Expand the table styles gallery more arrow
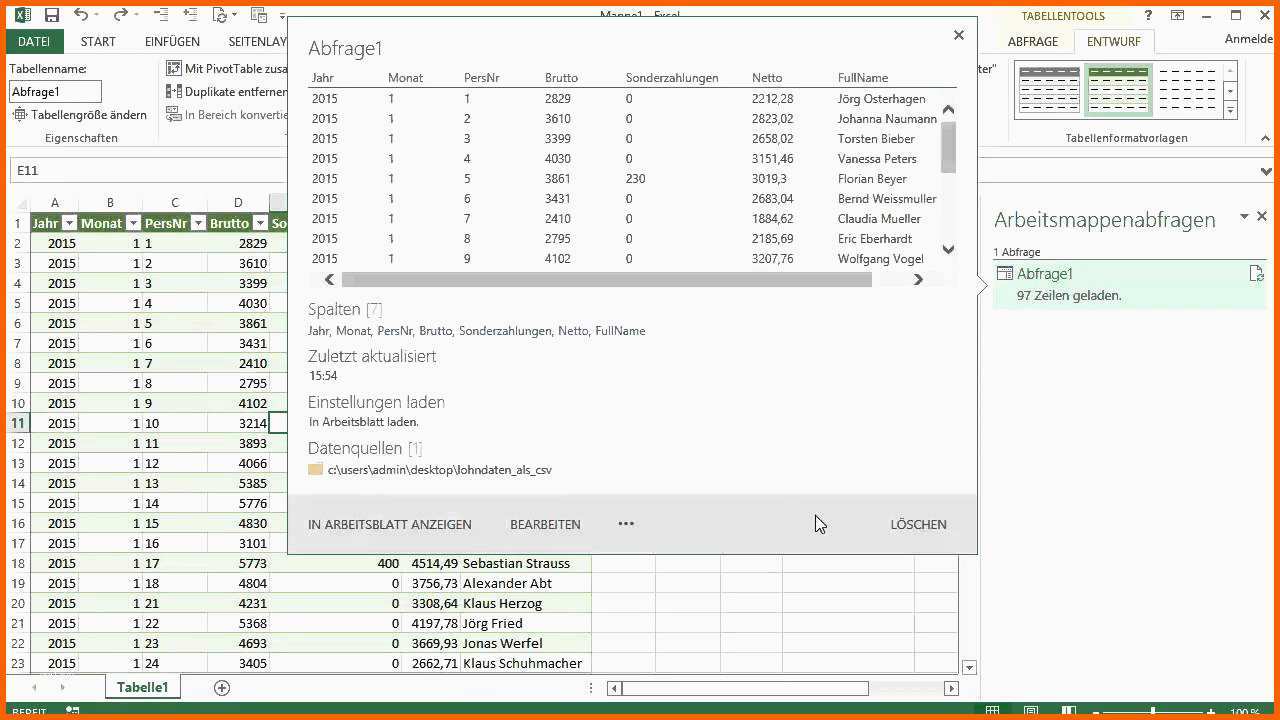Viewport: 1280px width, 720px height. pos(1230,111)
